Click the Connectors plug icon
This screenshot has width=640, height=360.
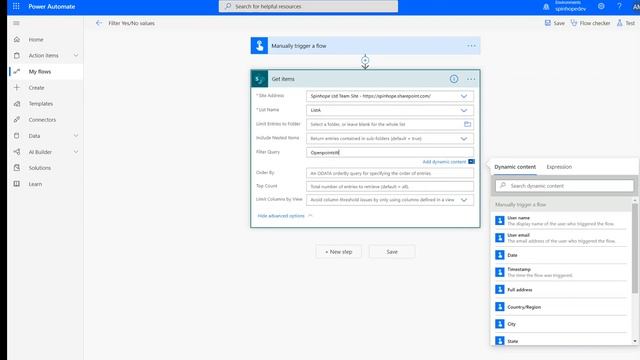(17, 120)
